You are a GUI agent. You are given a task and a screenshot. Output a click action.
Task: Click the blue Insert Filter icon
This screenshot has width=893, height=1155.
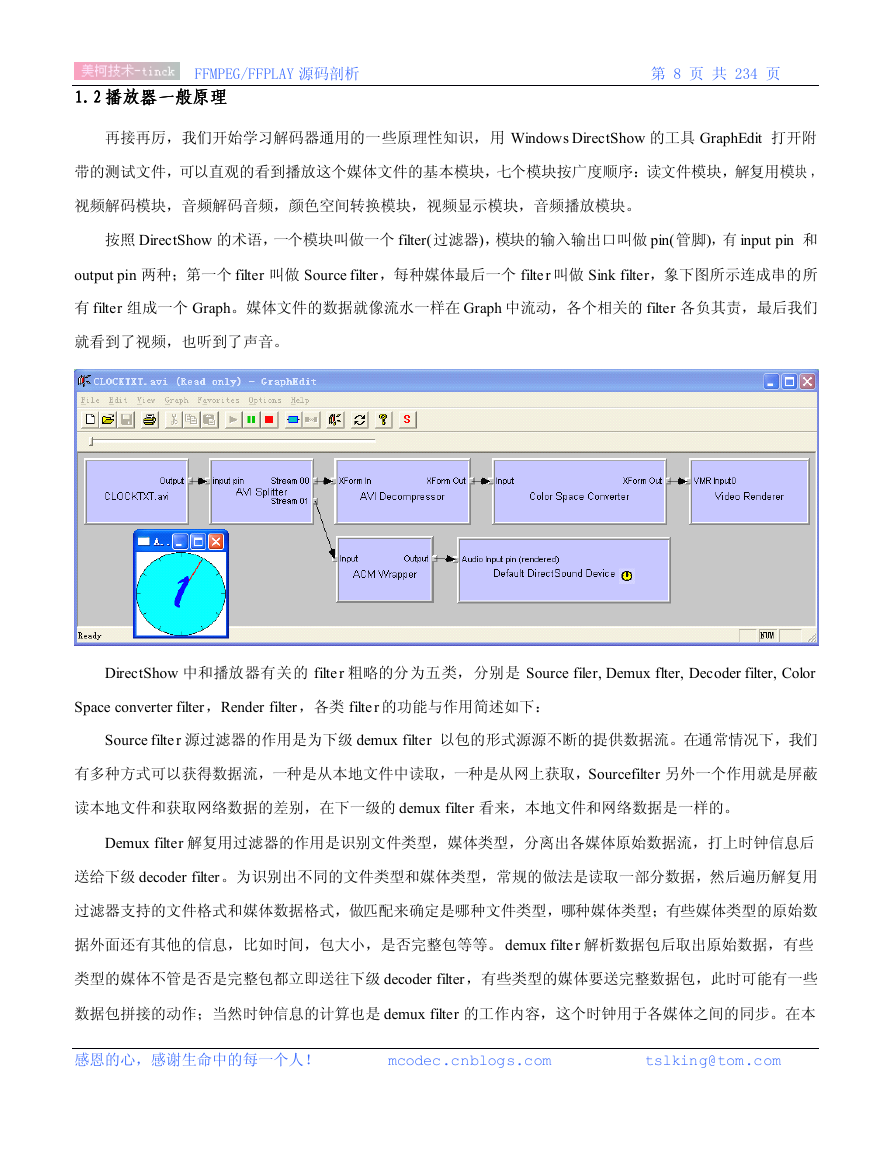click(293, 420)
